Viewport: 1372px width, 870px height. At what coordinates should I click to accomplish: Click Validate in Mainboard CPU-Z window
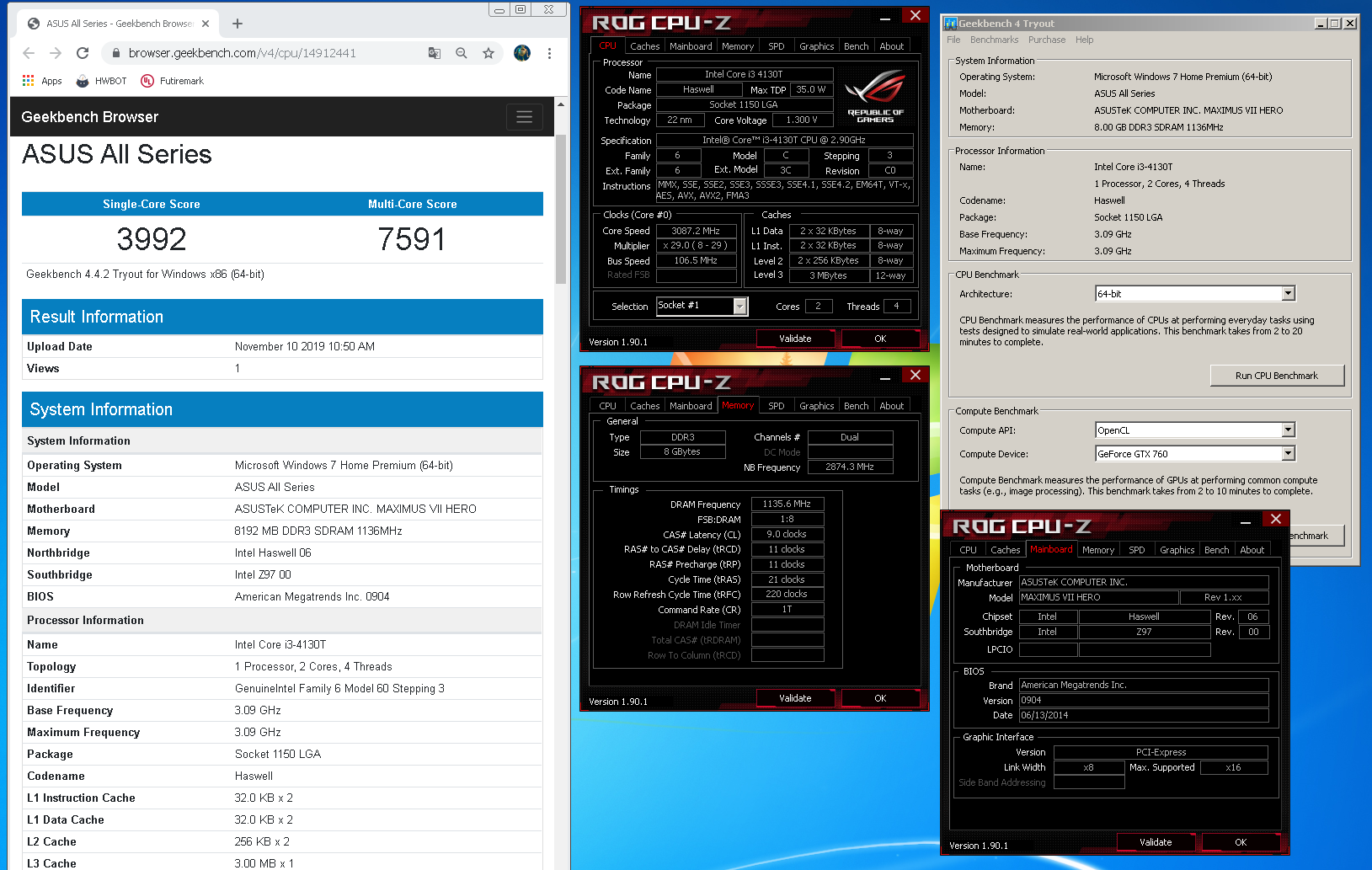coord(1156,842)
